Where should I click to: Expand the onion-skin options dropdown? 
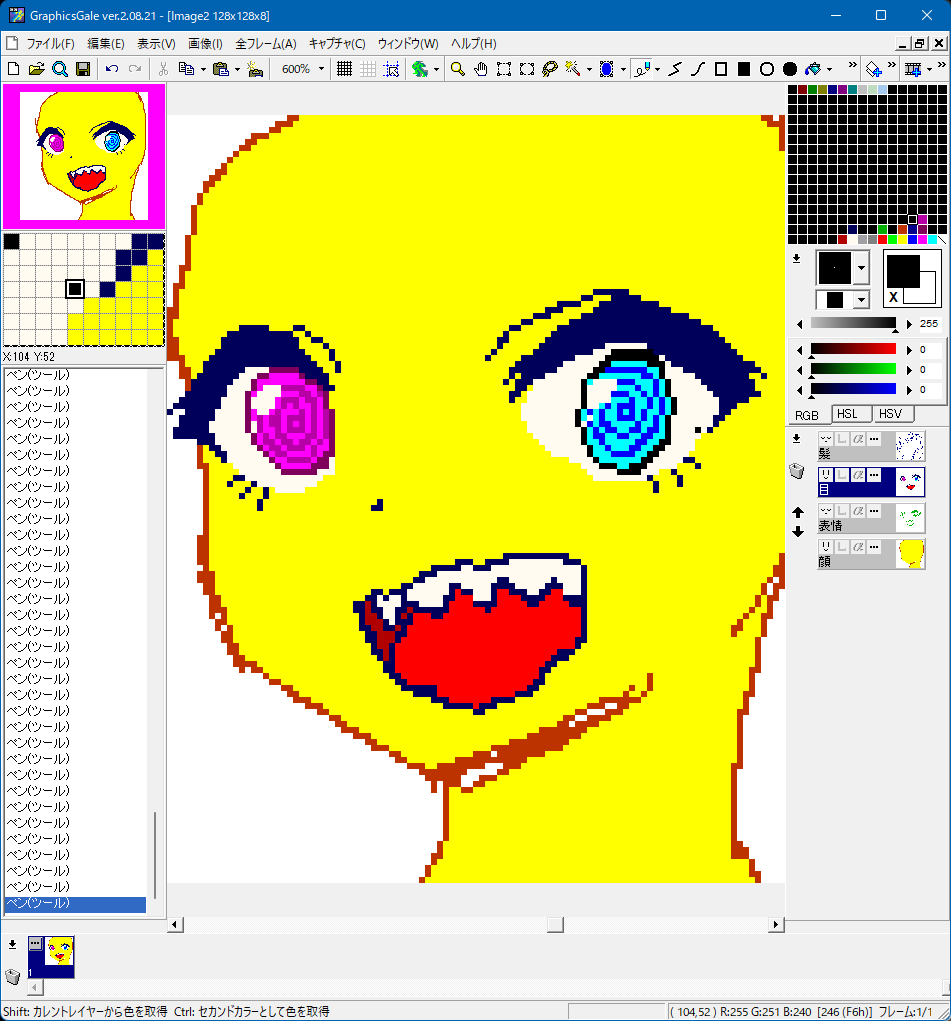coord(436,68)
